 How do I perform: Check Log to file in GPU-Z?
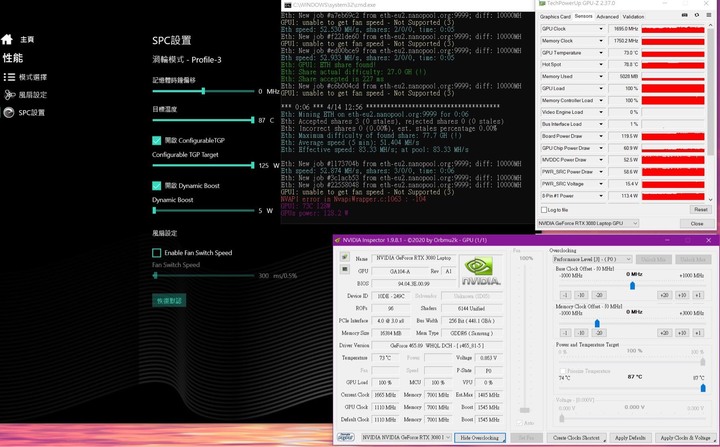(544, 210)
